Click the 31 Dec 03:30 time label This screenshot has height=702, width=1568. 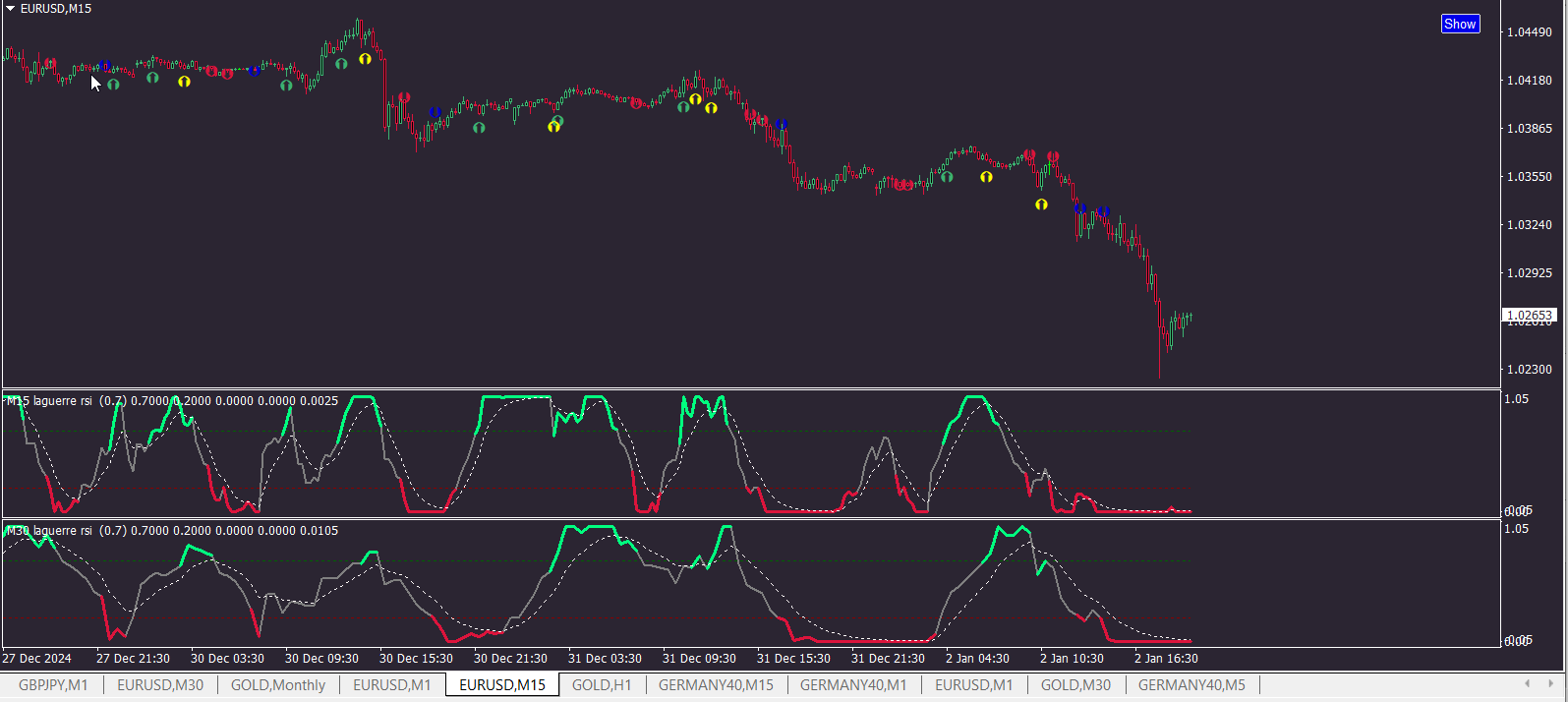(x=605, y=659)
